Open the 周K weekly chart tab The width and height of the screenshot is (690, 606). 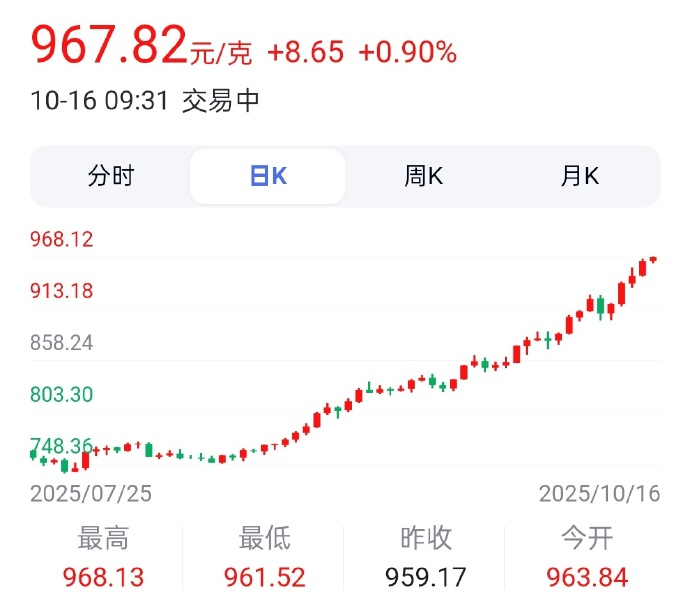[x=424, y=176]
